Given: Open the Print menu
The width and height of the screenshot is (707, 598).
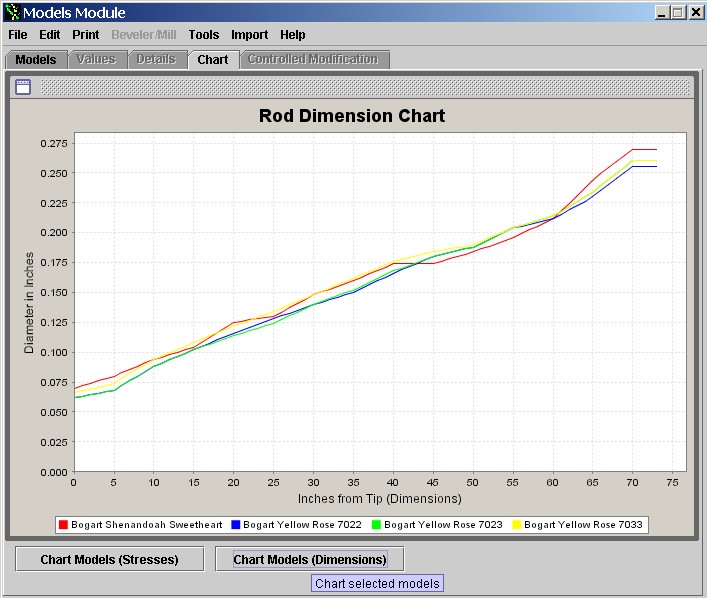Looking at the screenshot, I should [x=85, y=35].
